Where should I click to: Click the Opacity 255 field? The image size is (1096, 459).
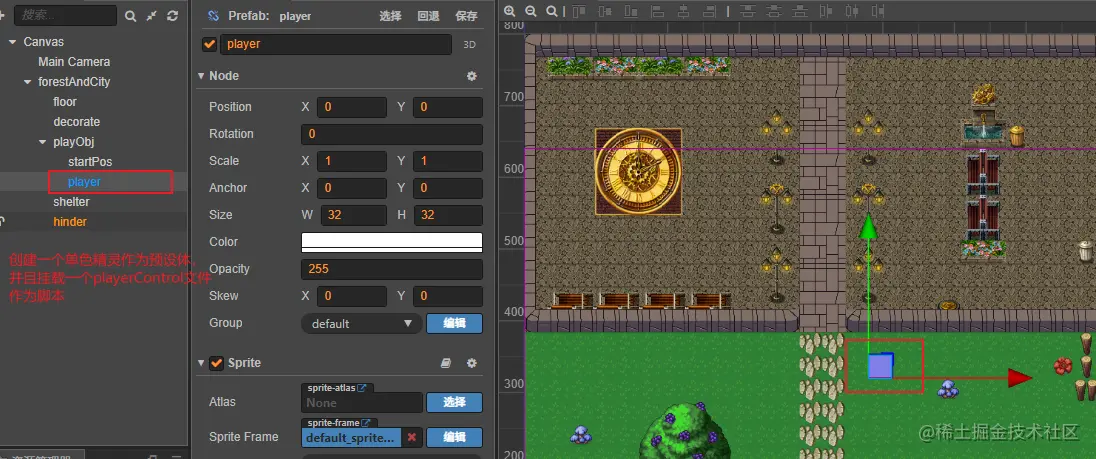point(392,269)
